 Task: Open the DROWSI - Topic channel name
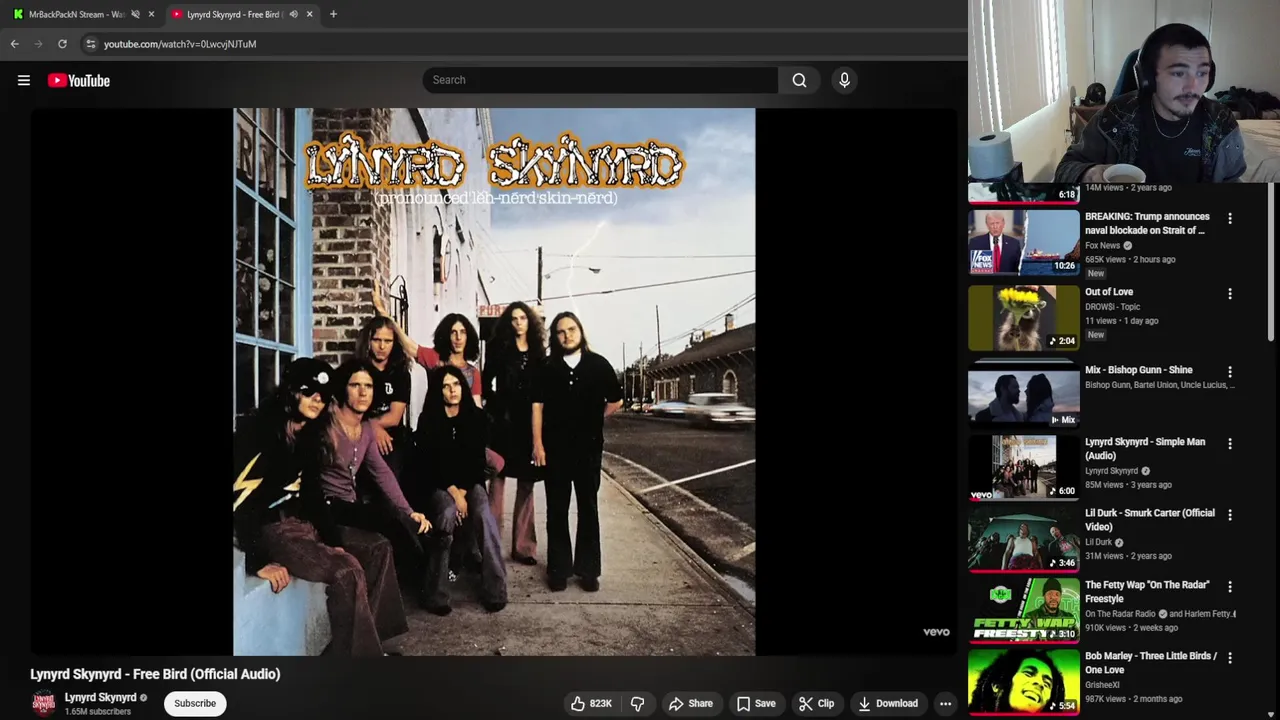[1113, 307]
